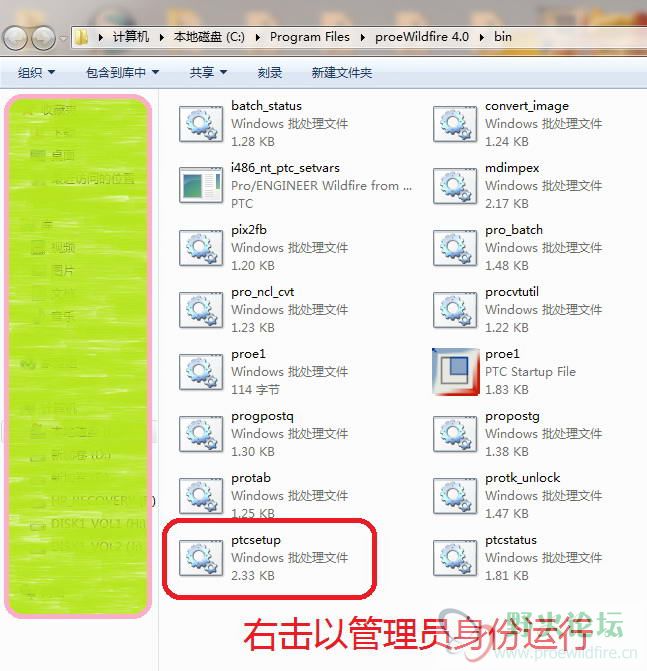Select the ptcsetup batch file icon
The width and height of the screenshot is (647, 671).
[201, 558]
